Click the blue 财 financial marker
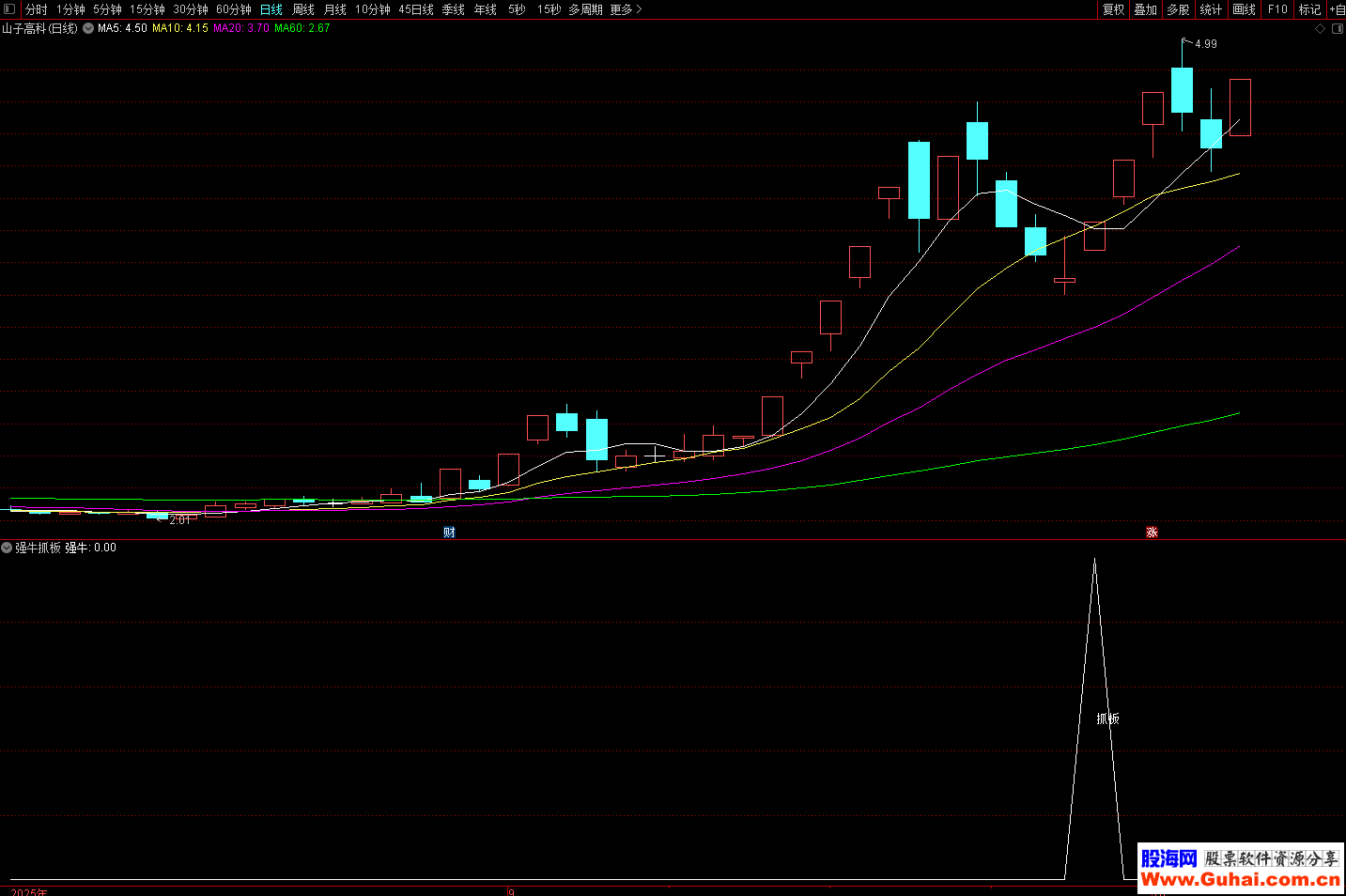The image size is (1346, 896). 449,533
